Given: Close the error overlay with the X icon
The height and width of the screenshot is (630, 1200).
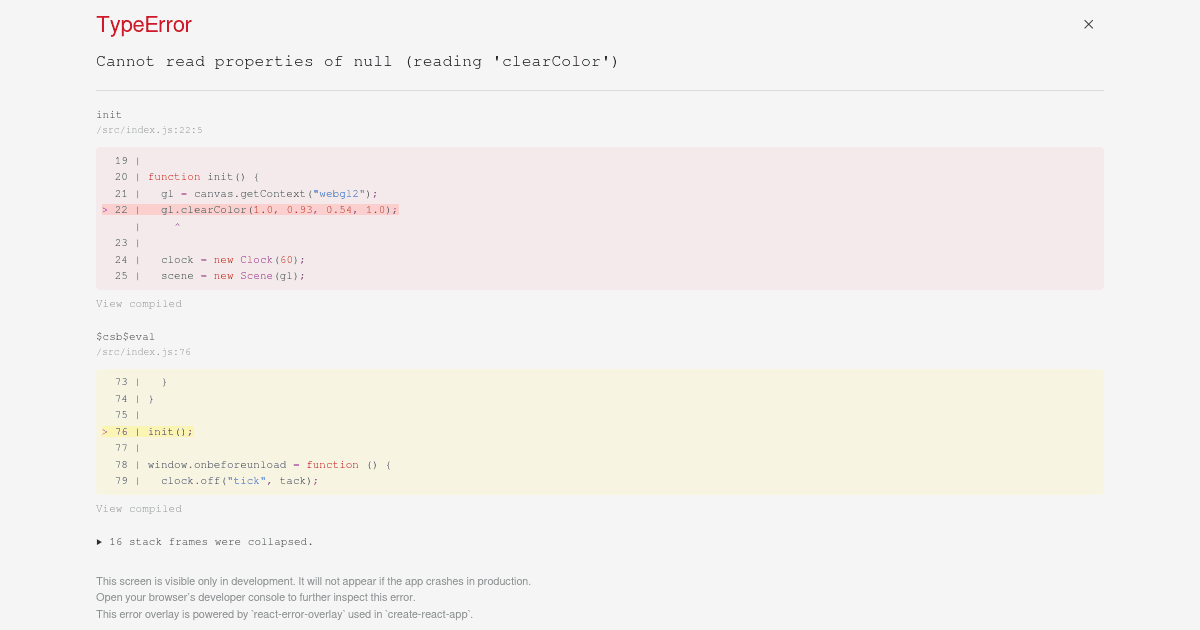Looking at the screenshot, I should pos(1088,24).
